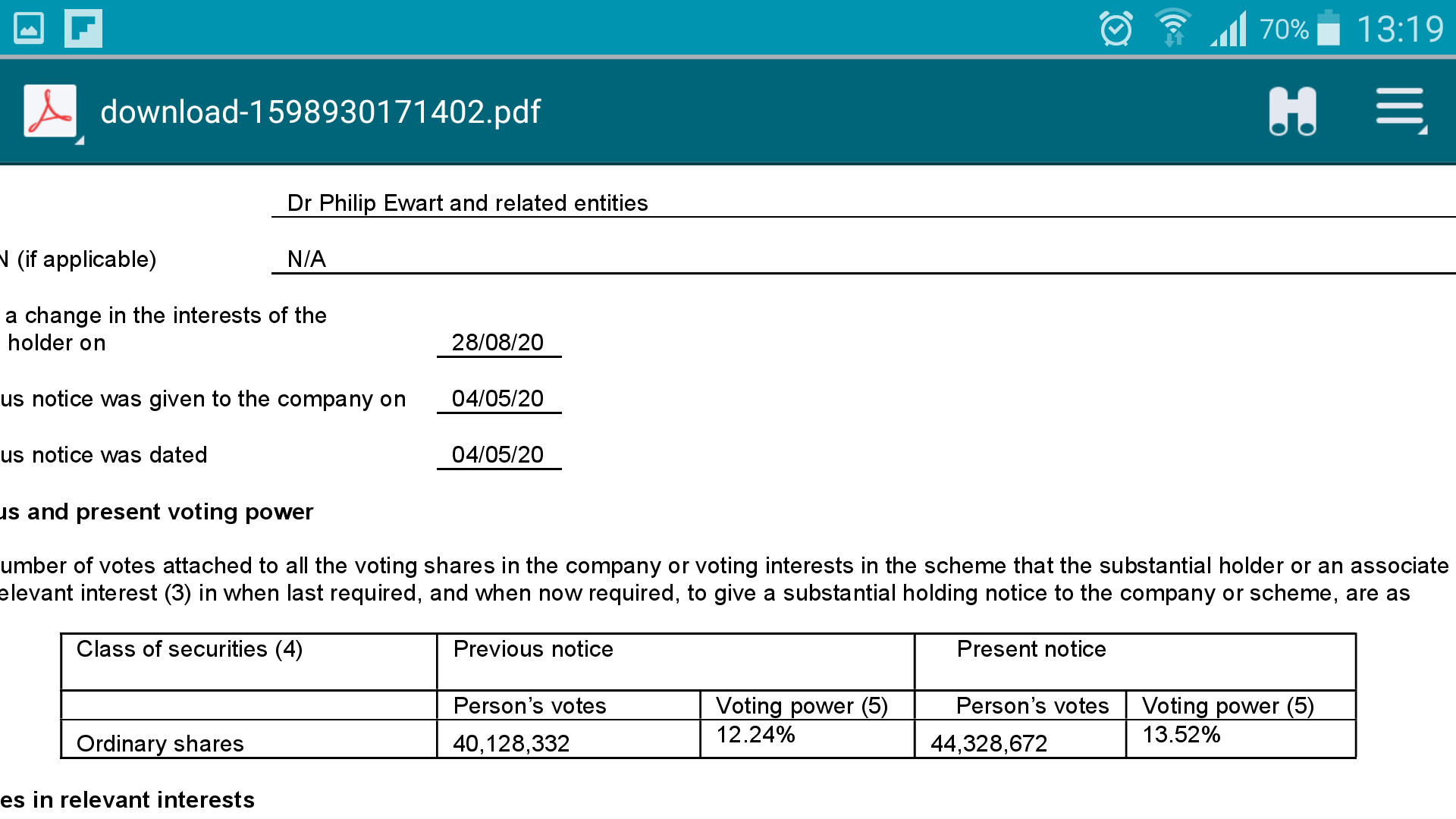Tap the Wi-Fi status icon
1456x819 pixels.
1172,28
